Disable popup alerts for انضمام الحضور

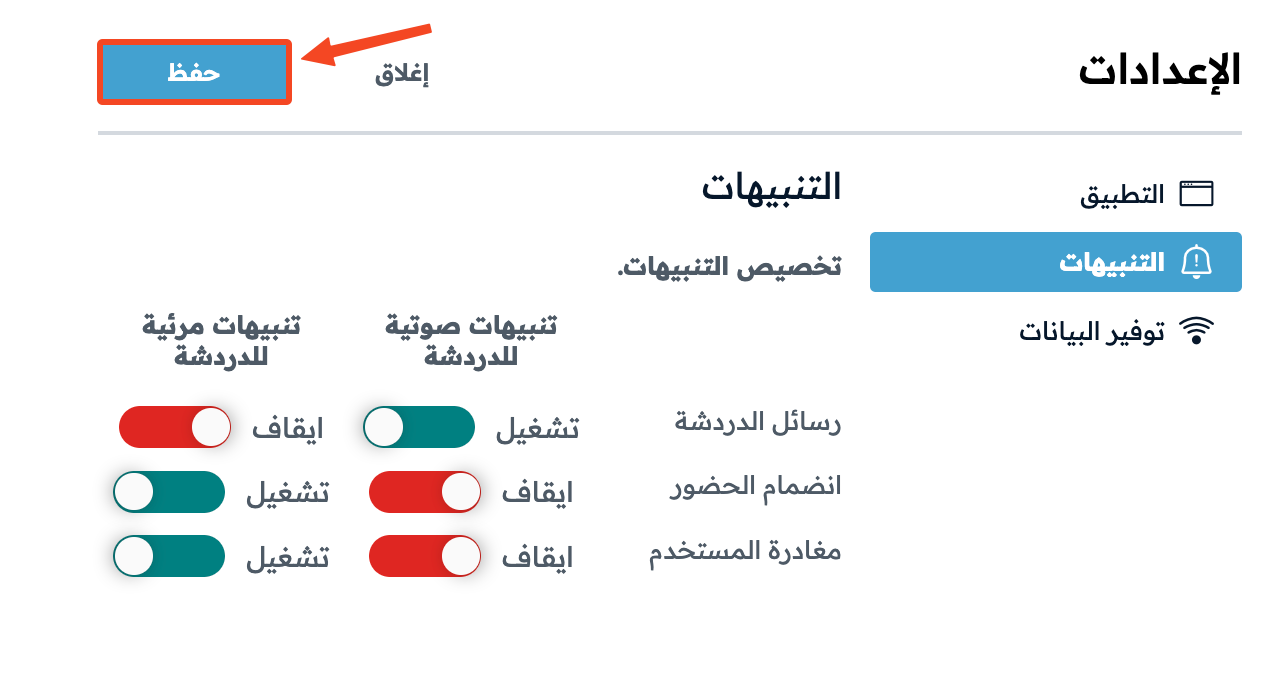[169, 492]
